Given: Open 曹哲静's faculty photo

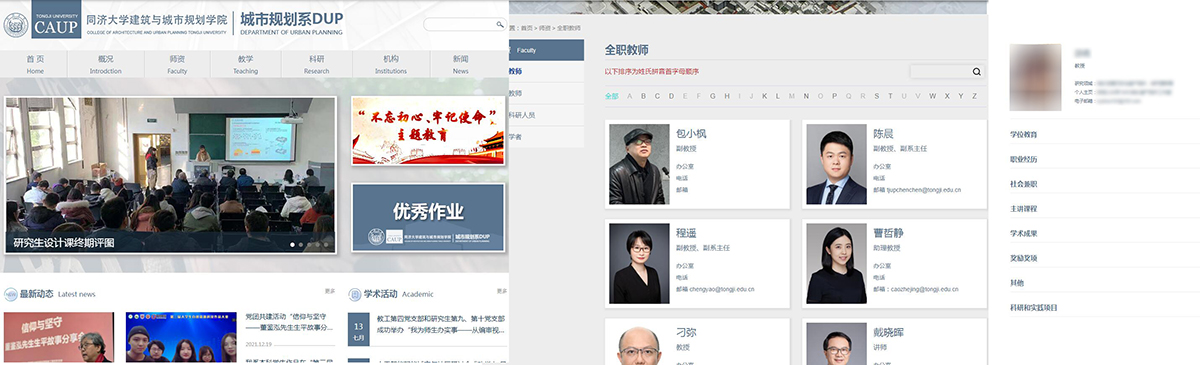Looking at the screenshot, I should [x=836, y=263].
